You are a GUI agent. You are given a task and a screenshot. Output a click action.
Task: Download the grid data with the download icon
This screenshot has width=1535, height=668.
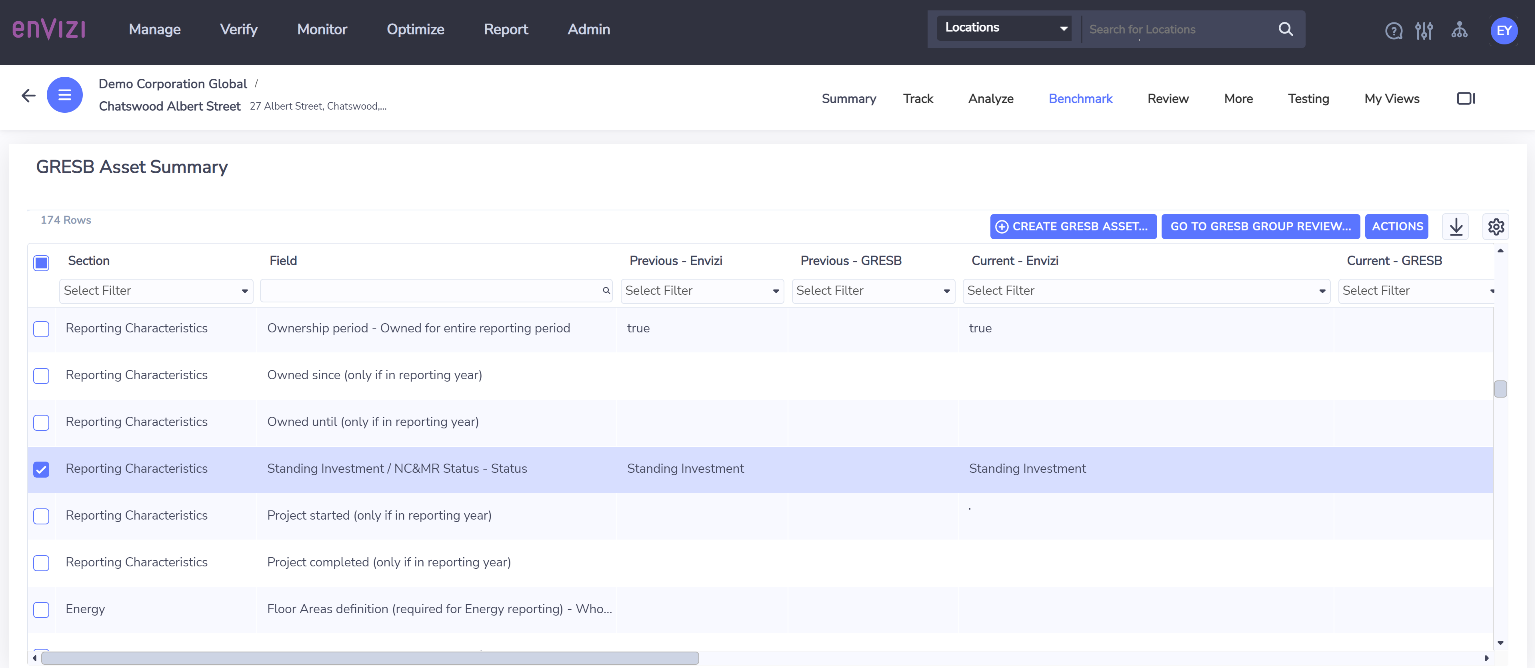pyautogui.click(x=1456, y=227)
